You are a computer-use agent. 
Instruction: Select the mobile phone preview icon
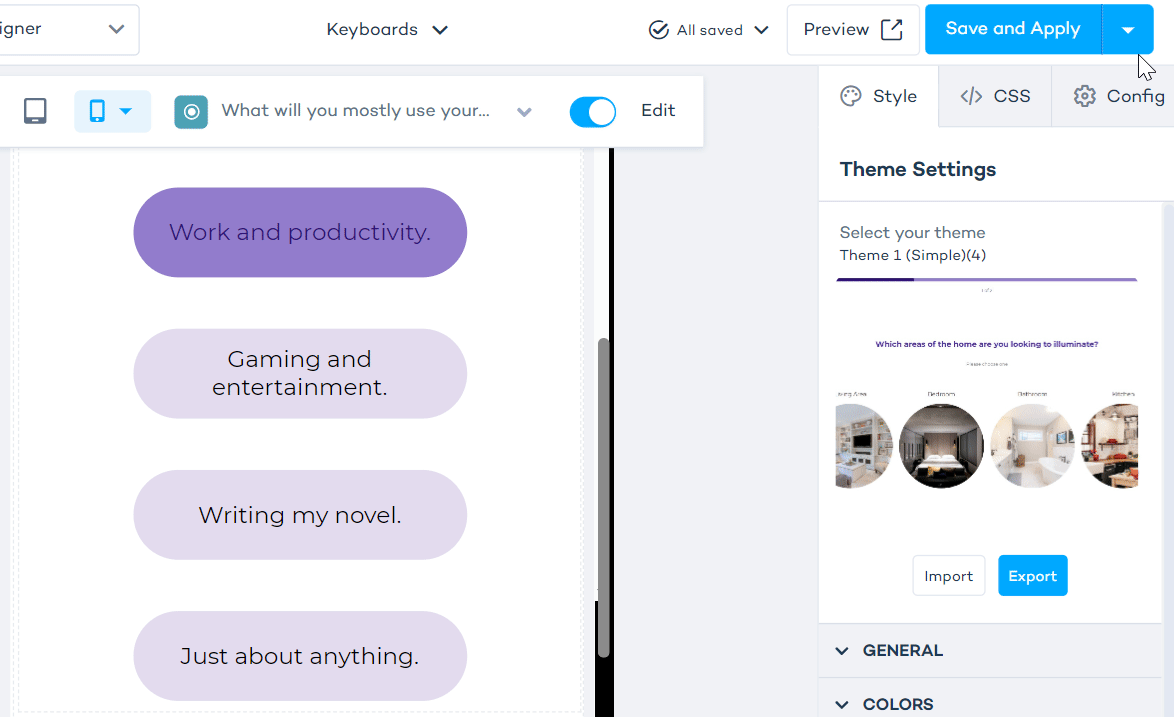[x=97, y=111]
